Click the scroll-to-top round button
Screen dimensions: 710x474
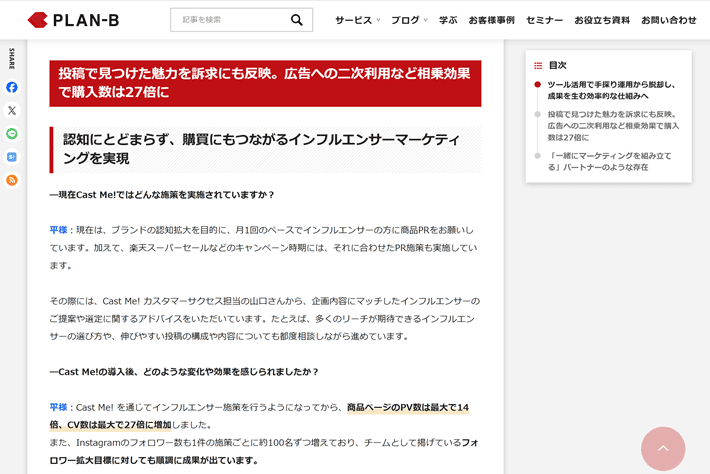pos(663,449)
